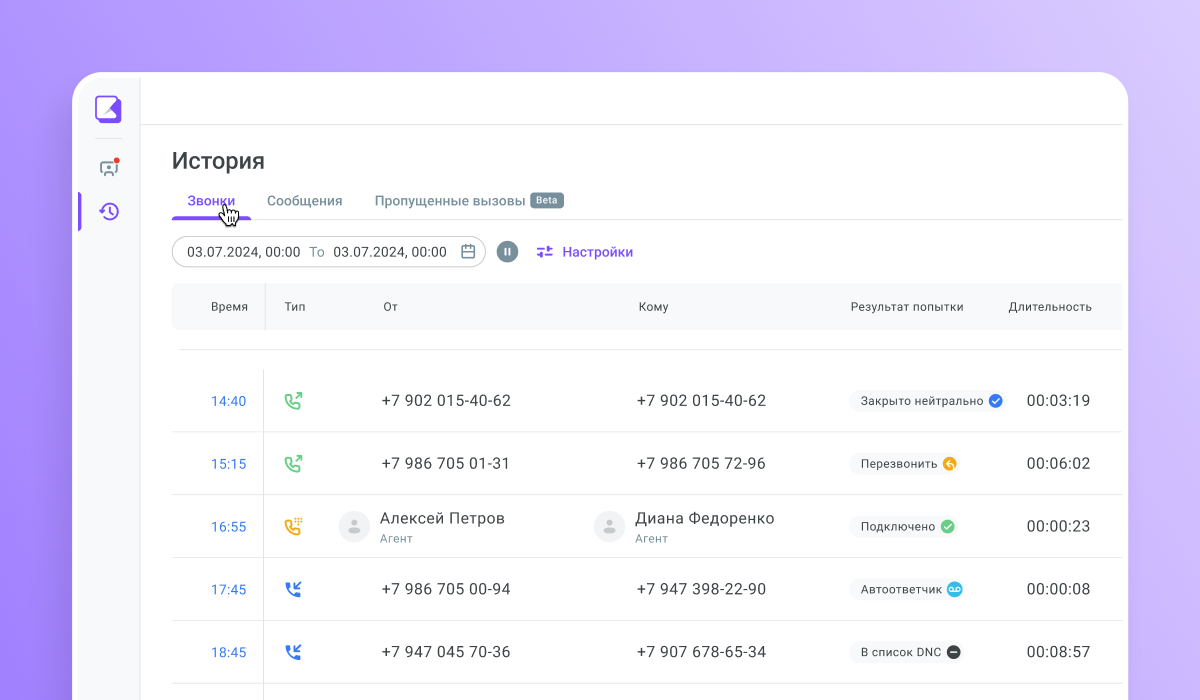Image resolution: width=1200 pixels, height=700 pixels.
Task: Open the agent chat sidebar icon
Action: [109, 167]
